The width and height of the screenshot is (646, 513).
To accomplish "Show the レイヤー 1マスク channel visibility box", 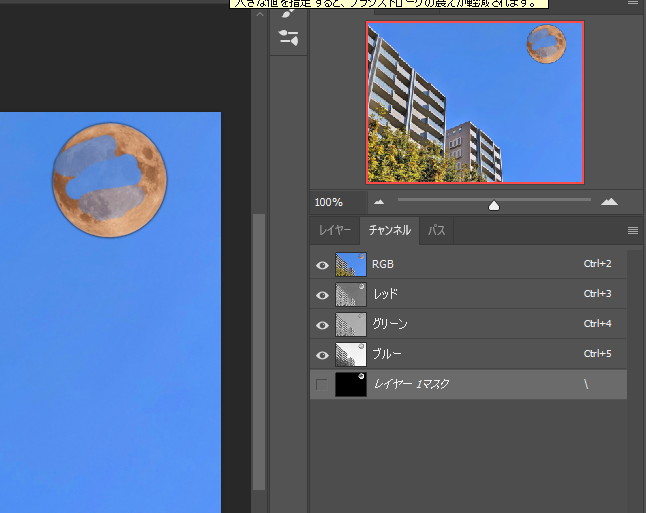I will (322, 384).
